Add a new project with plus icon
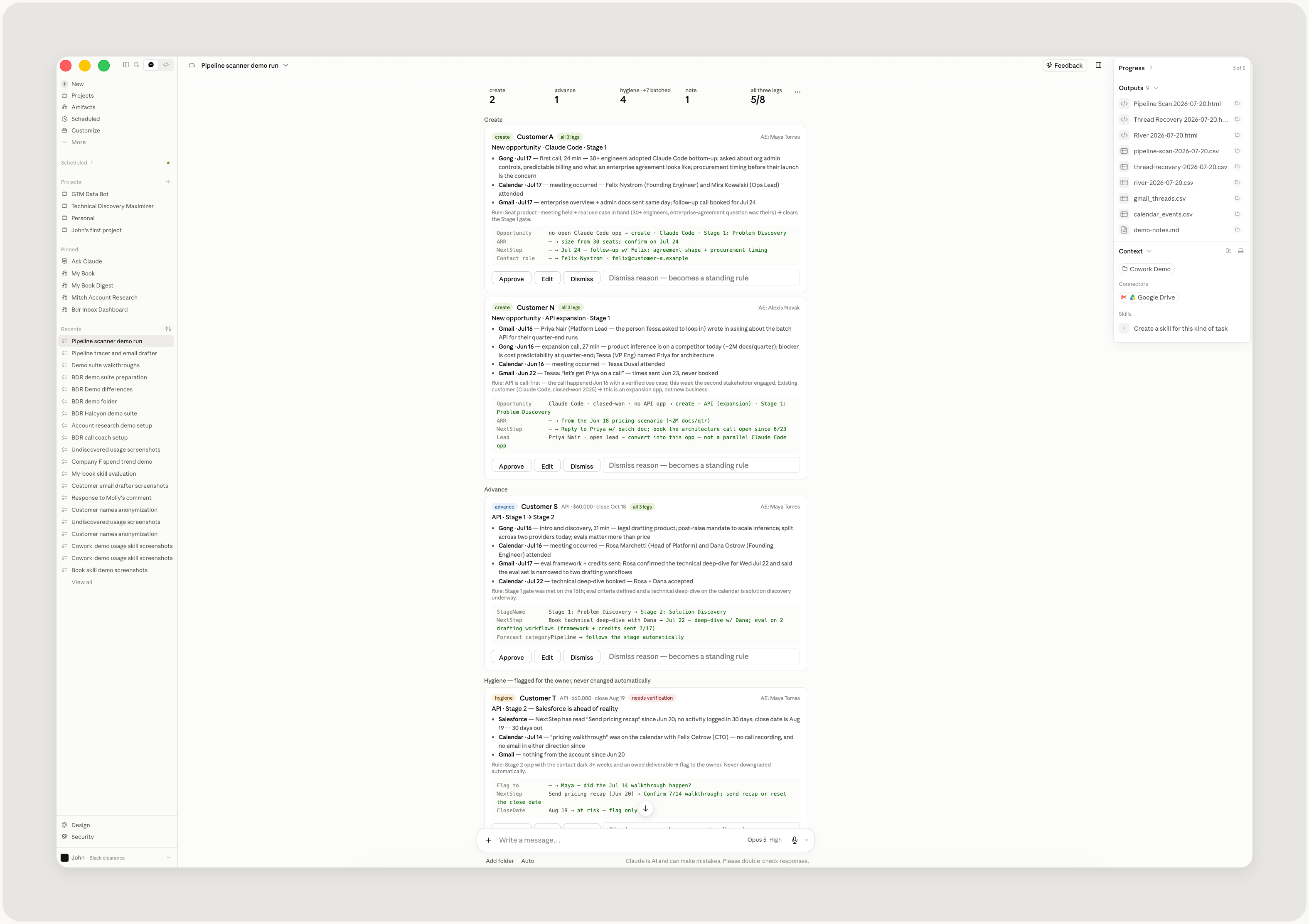The width and height of the screenshot is (1309, 924). coord(168,182)
